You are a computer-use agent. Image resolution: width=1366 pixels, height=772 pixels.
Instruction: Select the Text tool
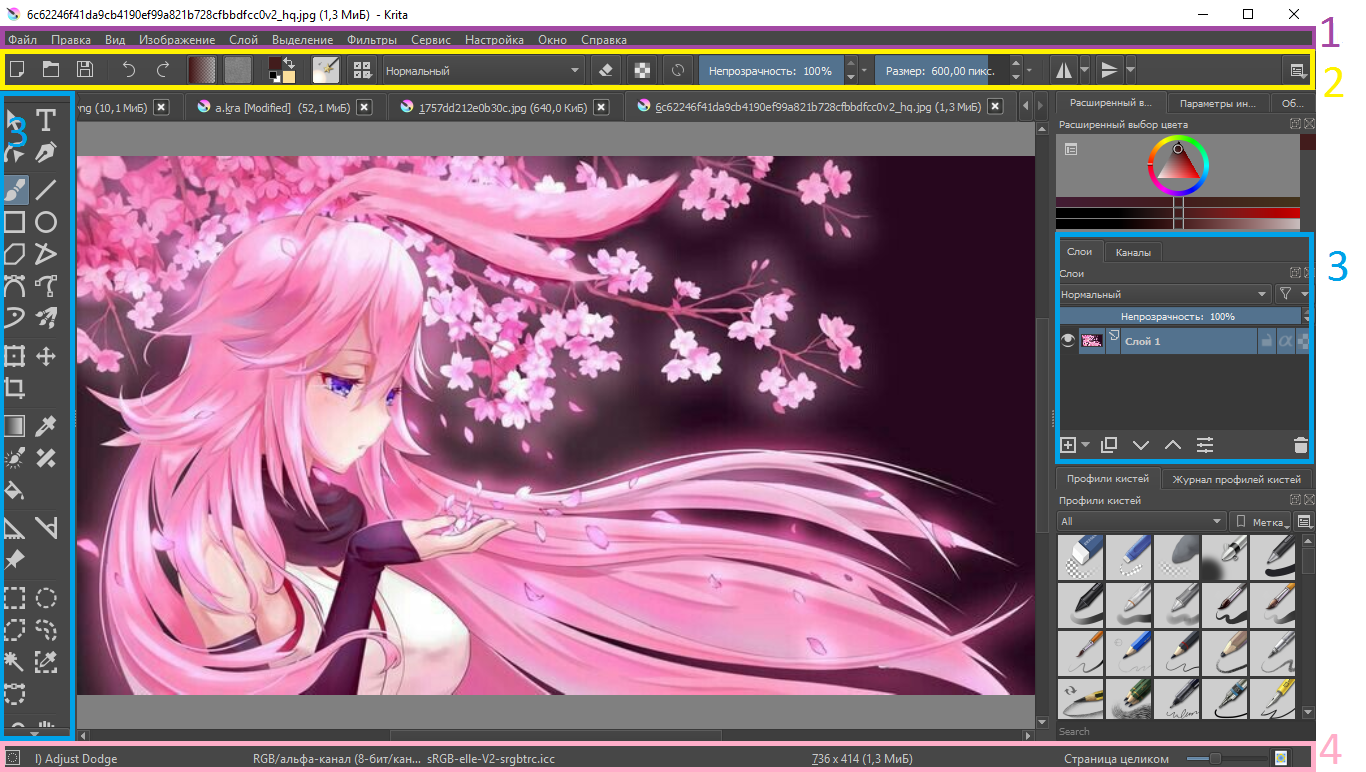pos(46,121)
